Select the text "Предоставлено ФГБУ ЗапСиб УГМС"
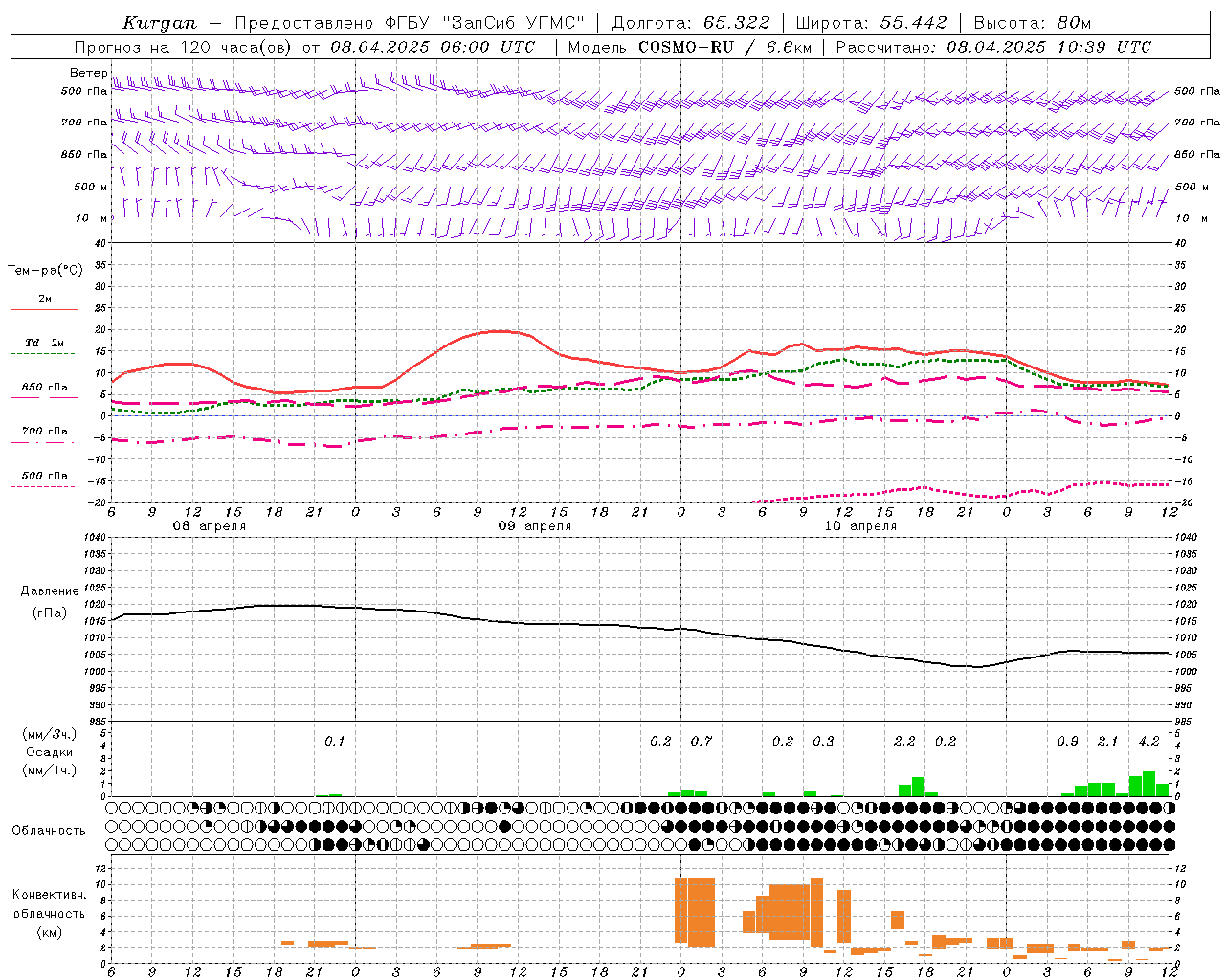This screenshot has width=1225, height=980. (x=410, y=23)
